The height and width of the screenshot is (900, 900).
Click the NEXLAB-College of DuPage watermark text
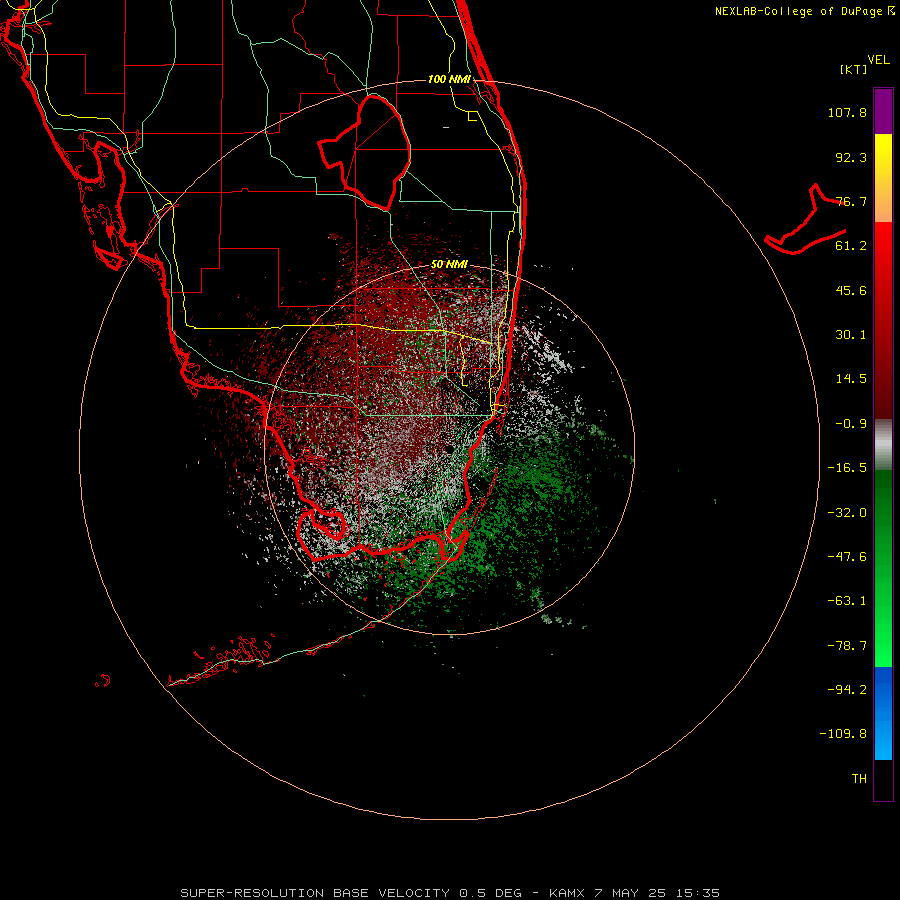(804, 11)
